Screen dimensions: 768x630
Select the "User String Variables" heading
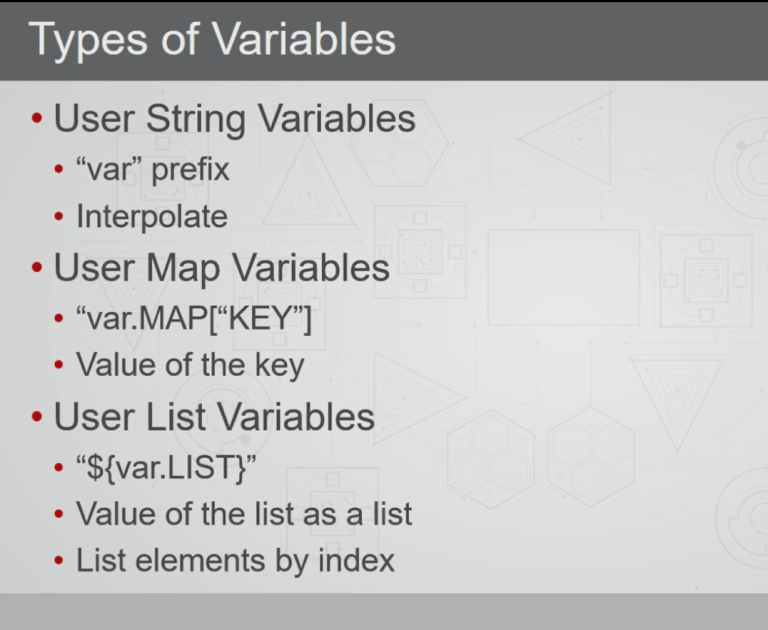[x=234, y=119]
